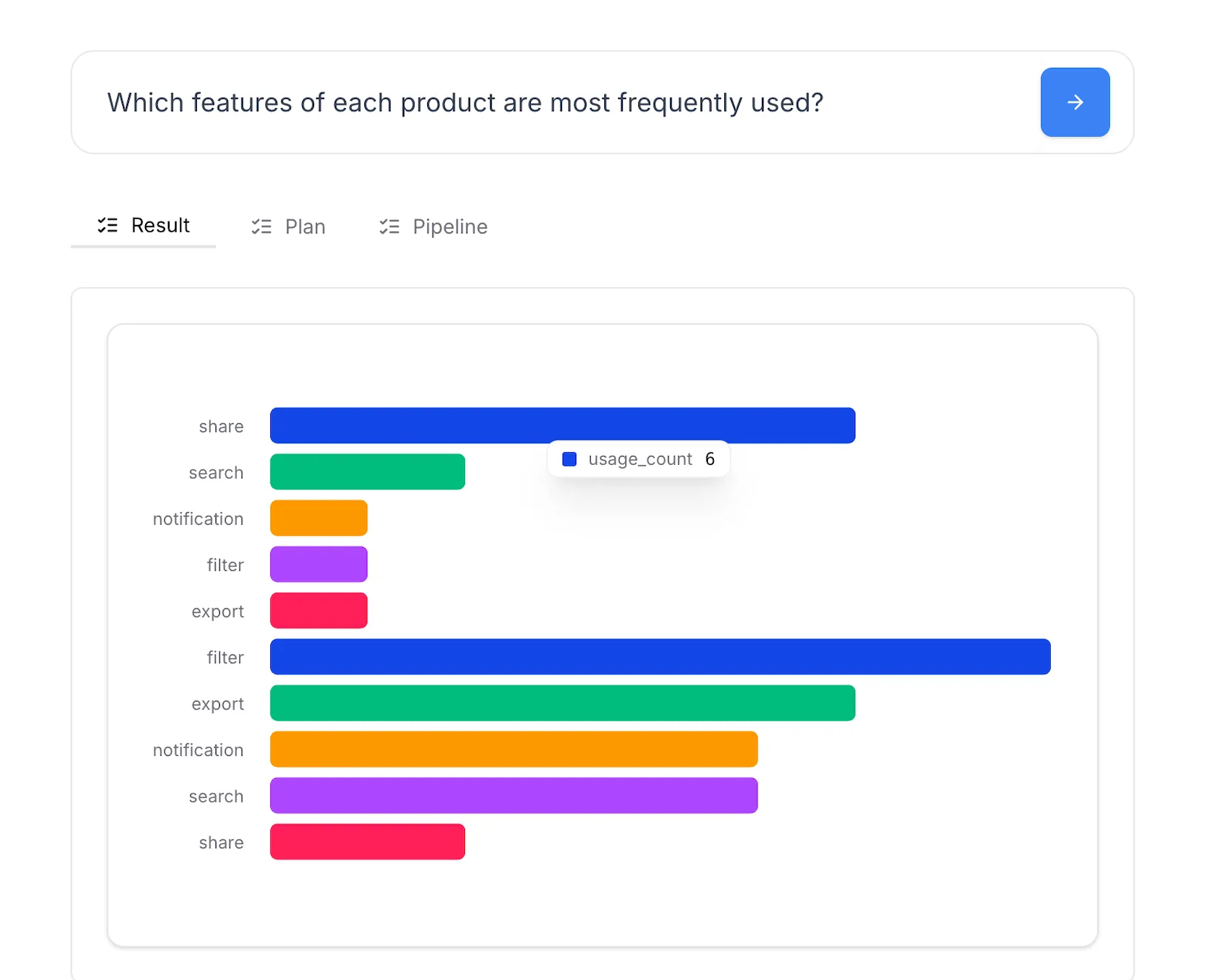
Task: Select the green search bar
Action: click(x=367, y=471)
